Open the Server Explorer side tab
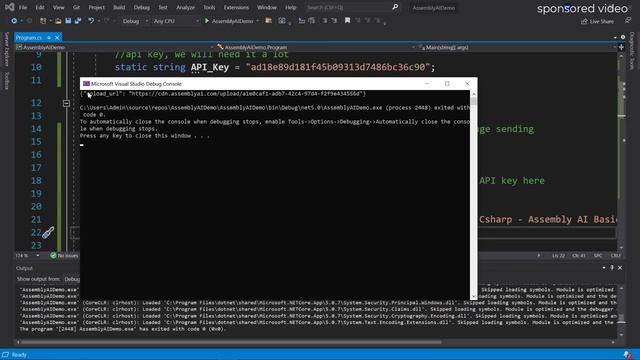Image resolution: width=640 pixels, height=360 pixels. (x=7, y=49)
